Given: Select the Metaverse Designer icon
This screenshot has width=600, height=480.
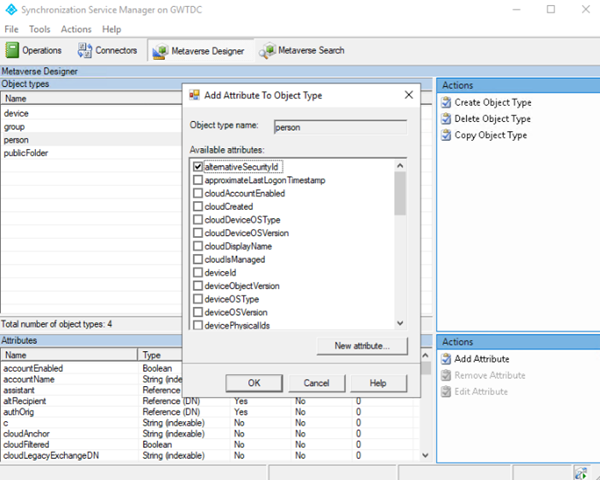Looking at the screenshot, I should click(158, 50).
